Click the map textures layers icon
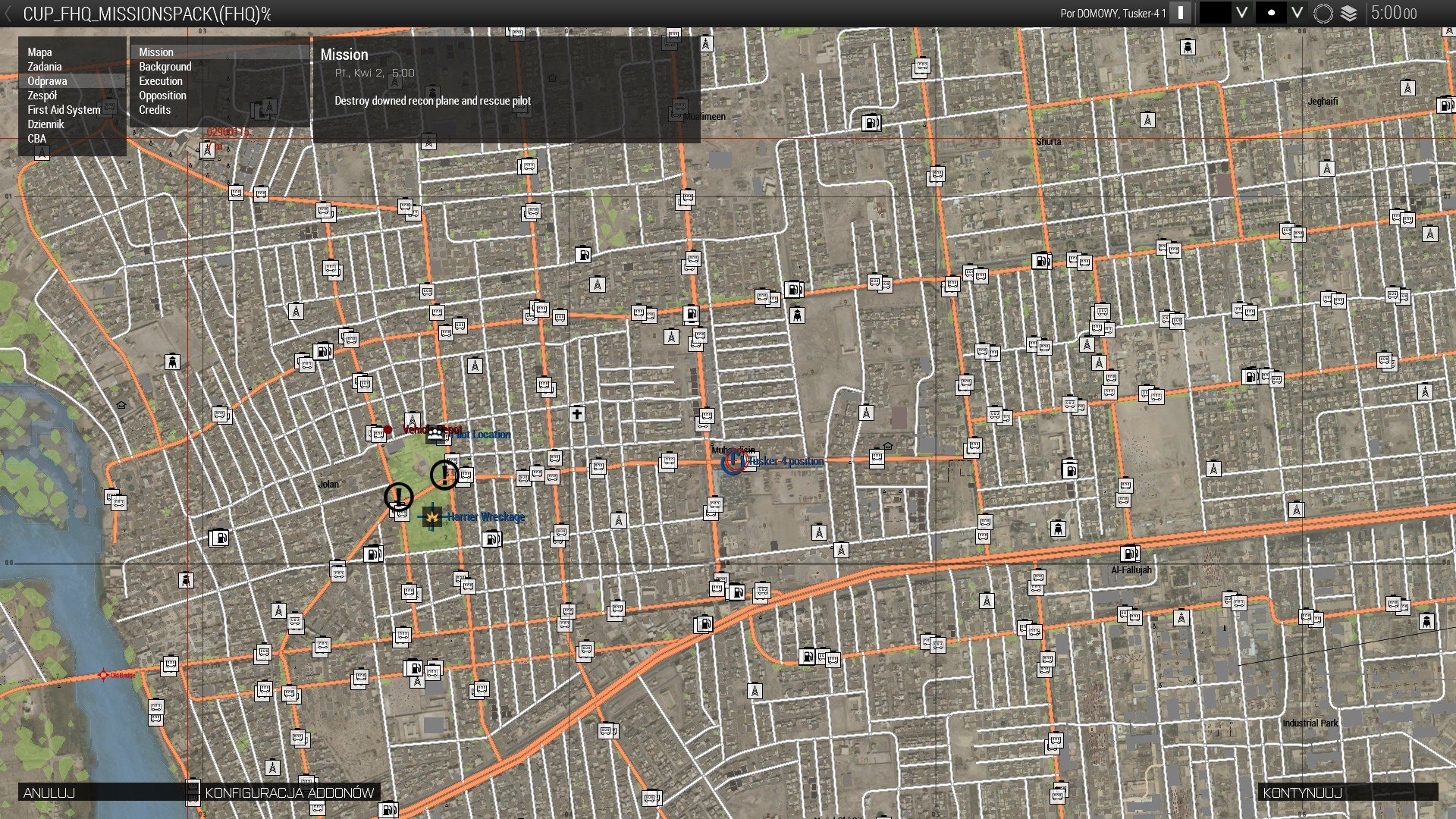 [x=1348, y=13]
